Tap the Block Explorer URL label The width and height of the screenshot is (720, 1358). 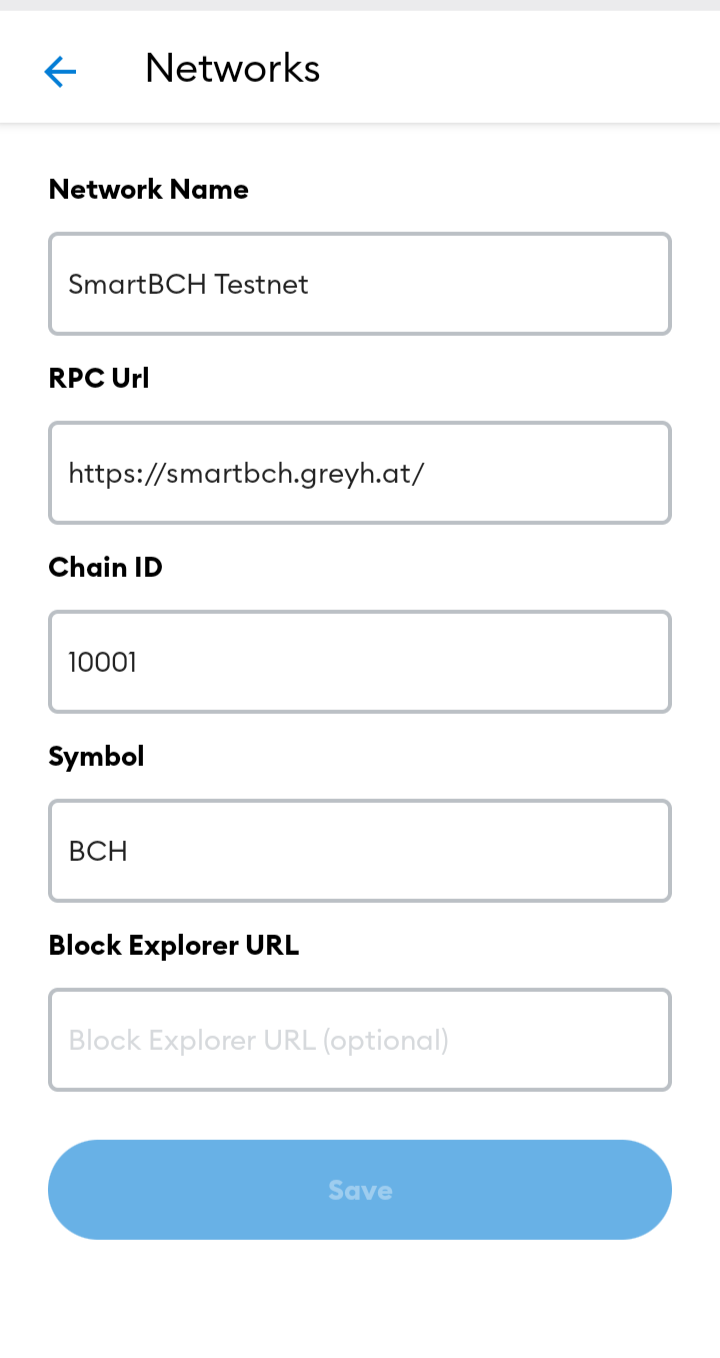point(173,945)
